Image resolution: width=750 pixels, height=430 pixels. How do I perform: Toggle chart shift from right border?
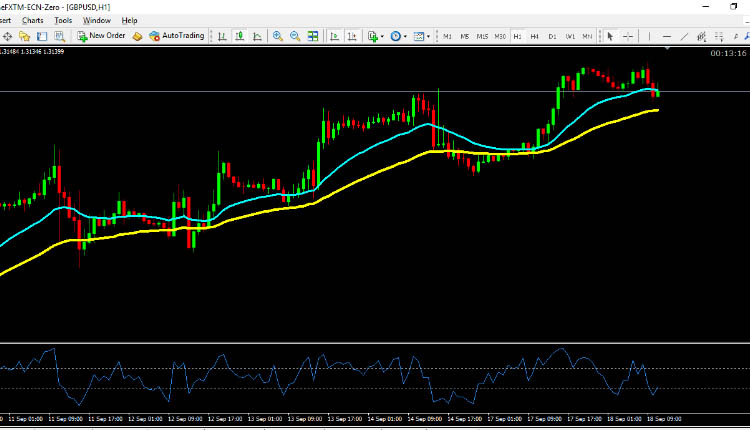(353, 36)
